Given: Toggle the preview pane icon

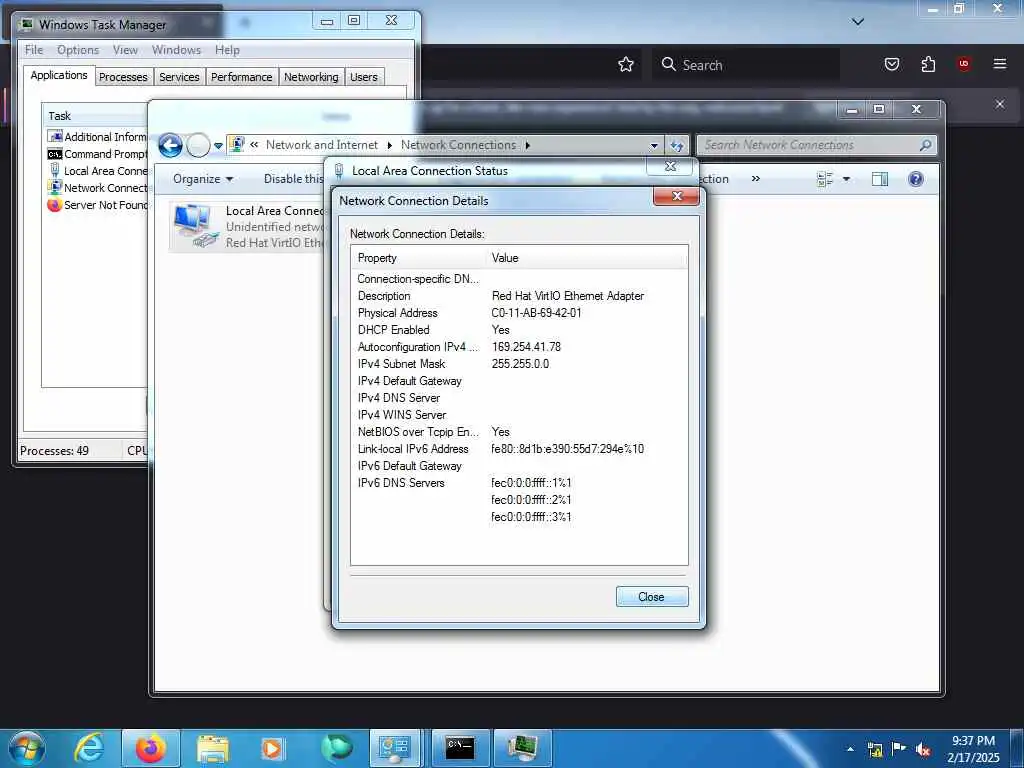Looking at the screenshot, I should [880, 179].
